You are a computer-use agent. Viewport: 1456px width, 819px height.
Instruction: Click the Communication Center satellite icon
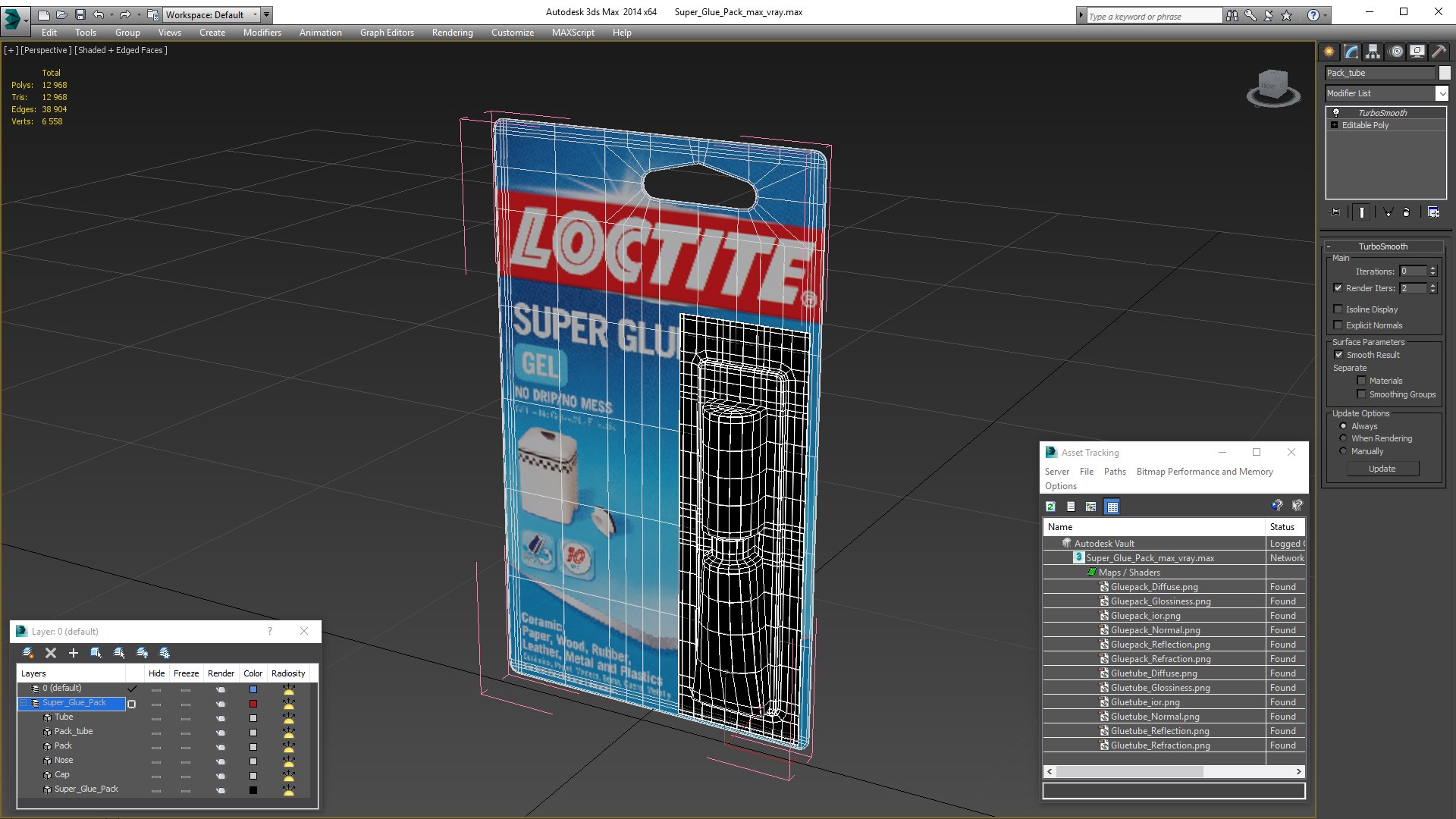pos(1268,15)
